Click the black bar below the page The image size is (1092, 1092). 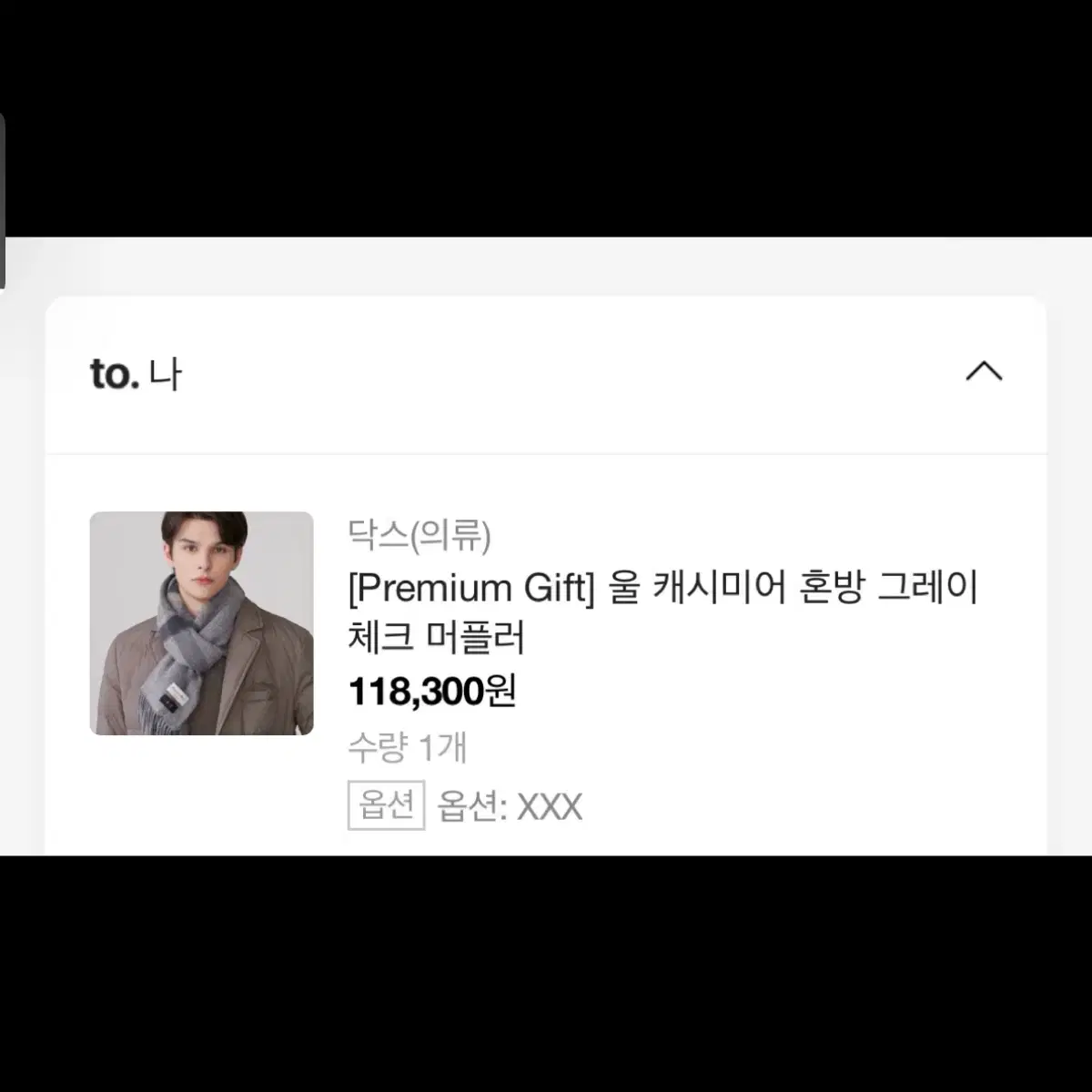coord(546,974)
